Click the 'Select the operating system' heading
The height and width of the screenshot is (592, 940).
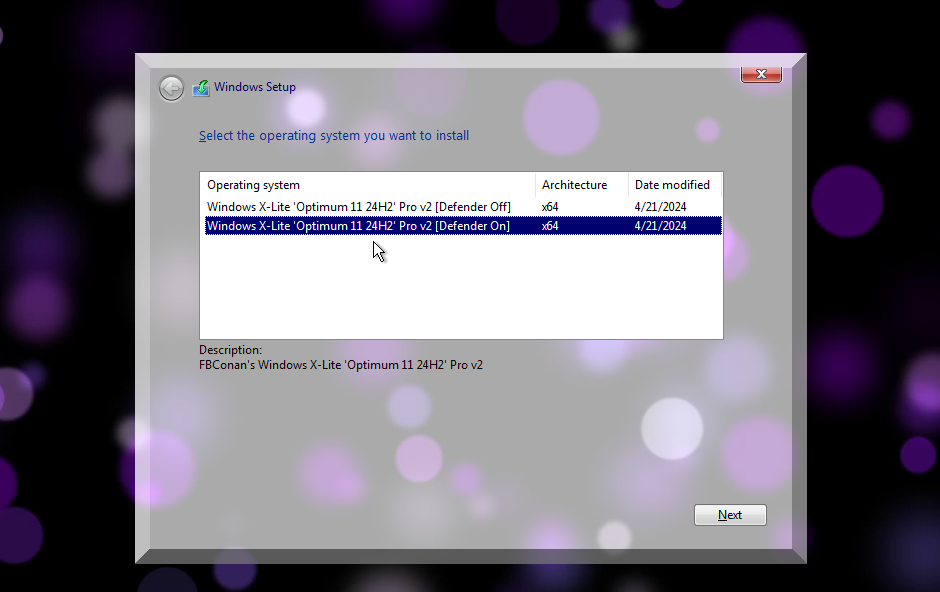[x=334, y=136]
